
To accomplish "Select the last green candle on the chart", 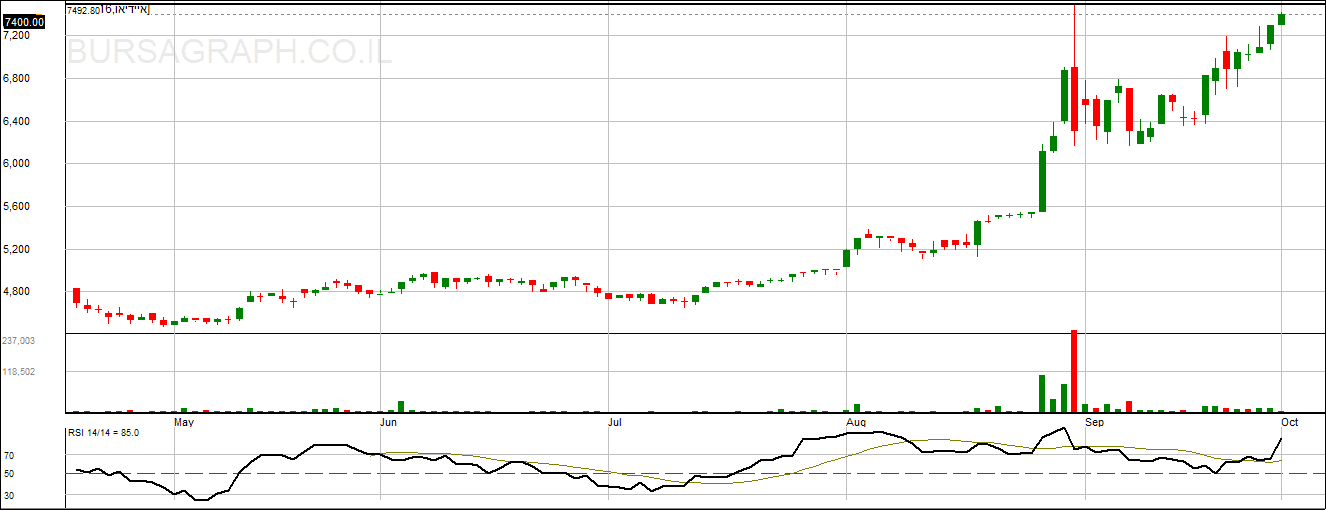I will pyautogui.click(x=1281, y=19).
